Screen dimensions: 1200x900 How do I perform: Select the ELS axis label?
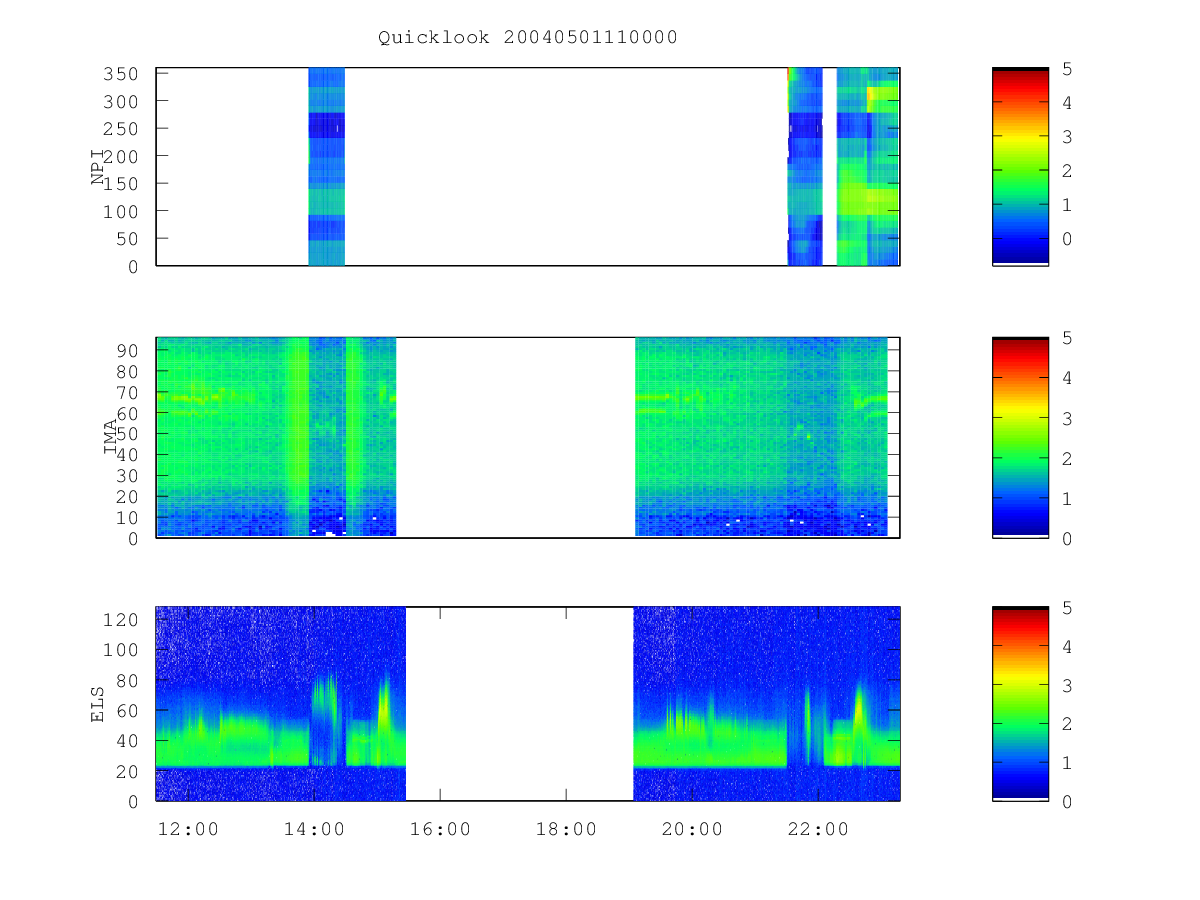(98, 704)
